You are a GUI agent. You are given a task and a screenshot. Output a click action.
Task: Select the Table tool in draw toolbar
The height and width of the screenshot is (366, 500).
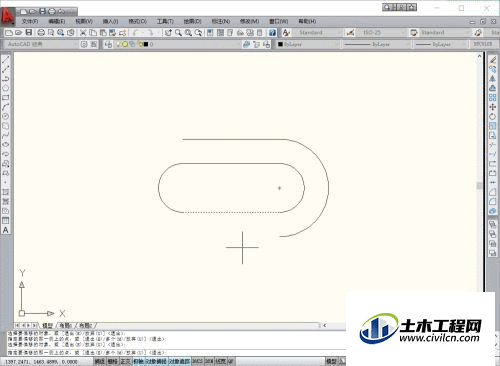coord(6,220)
